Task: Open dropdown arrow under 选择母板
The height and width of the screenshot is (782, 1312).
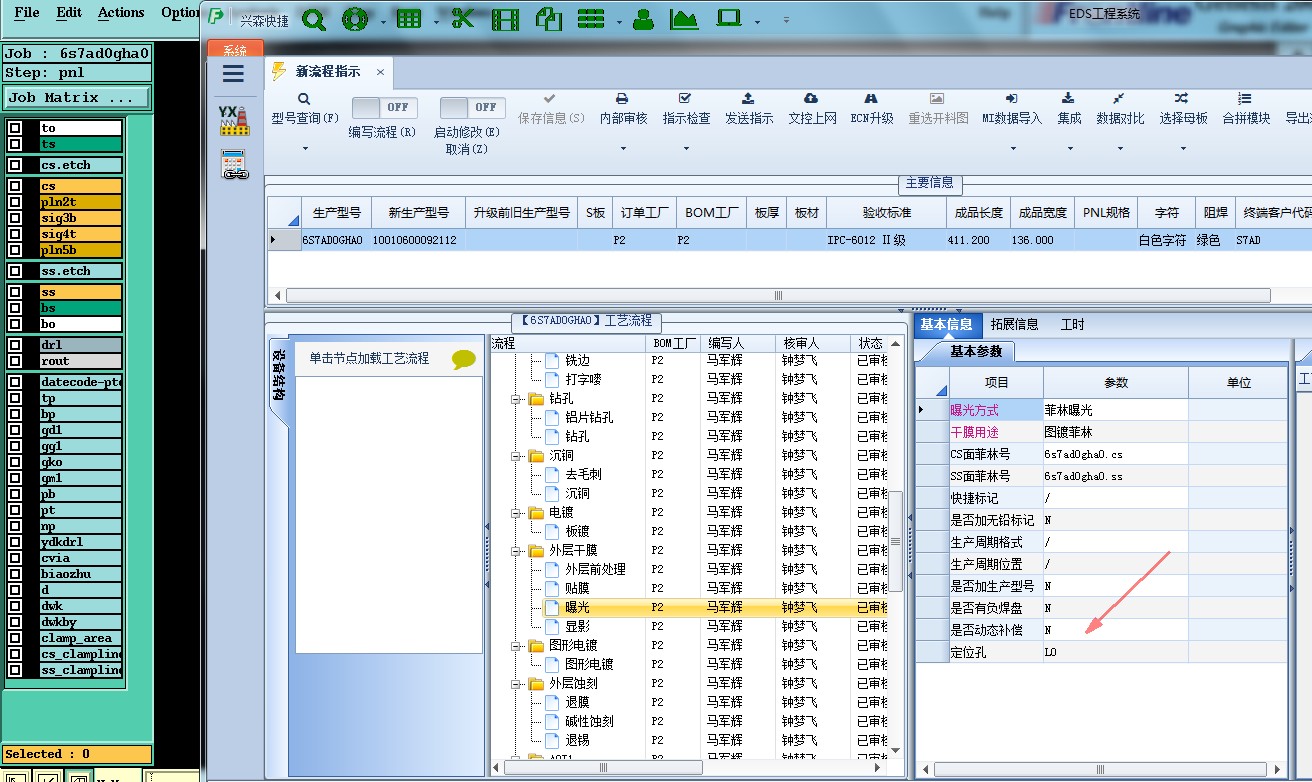Action: click(1183, 149)
